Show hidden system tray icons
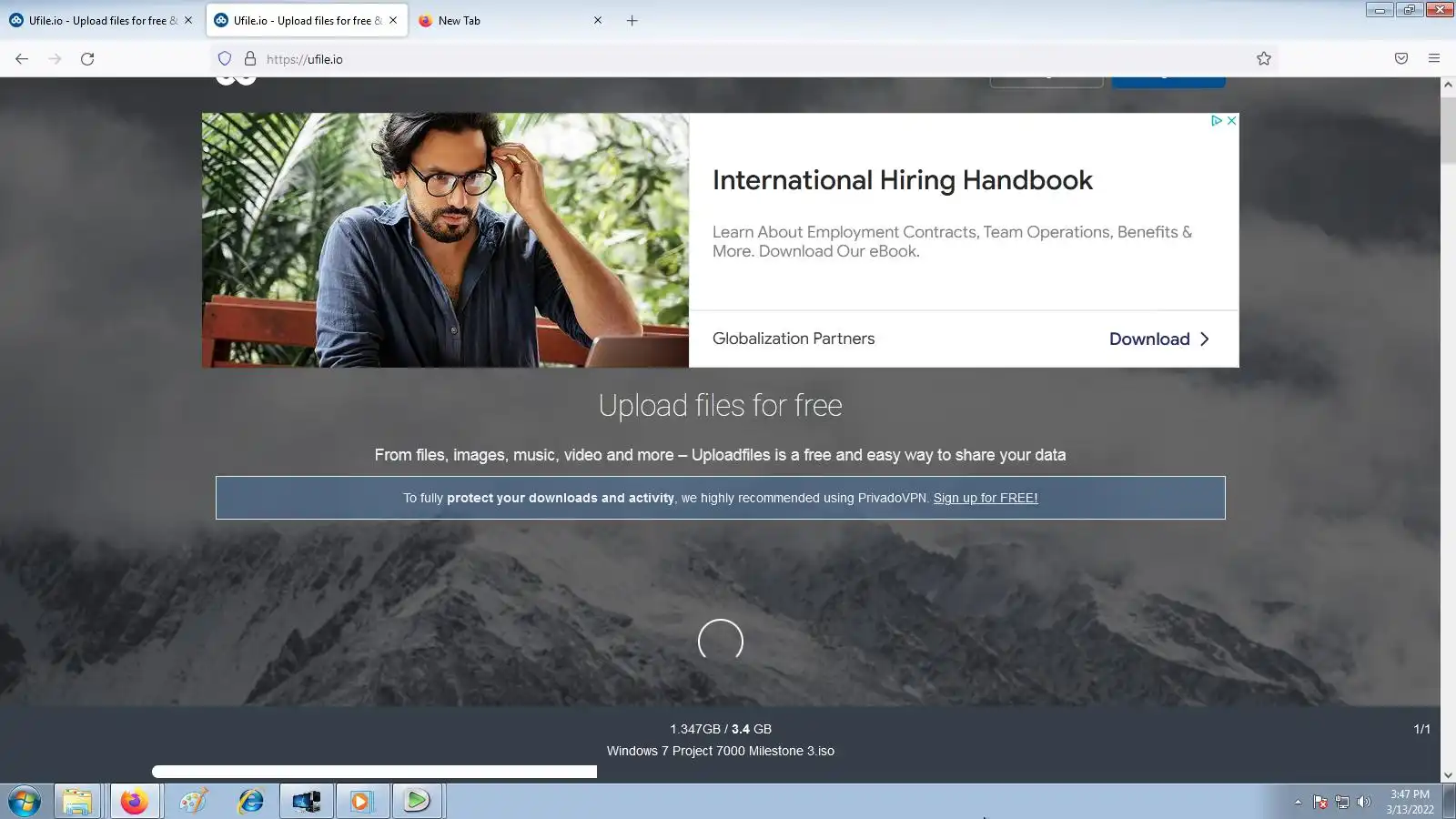The width and height of the screenshot is (1456, 819). (1298, 802)
